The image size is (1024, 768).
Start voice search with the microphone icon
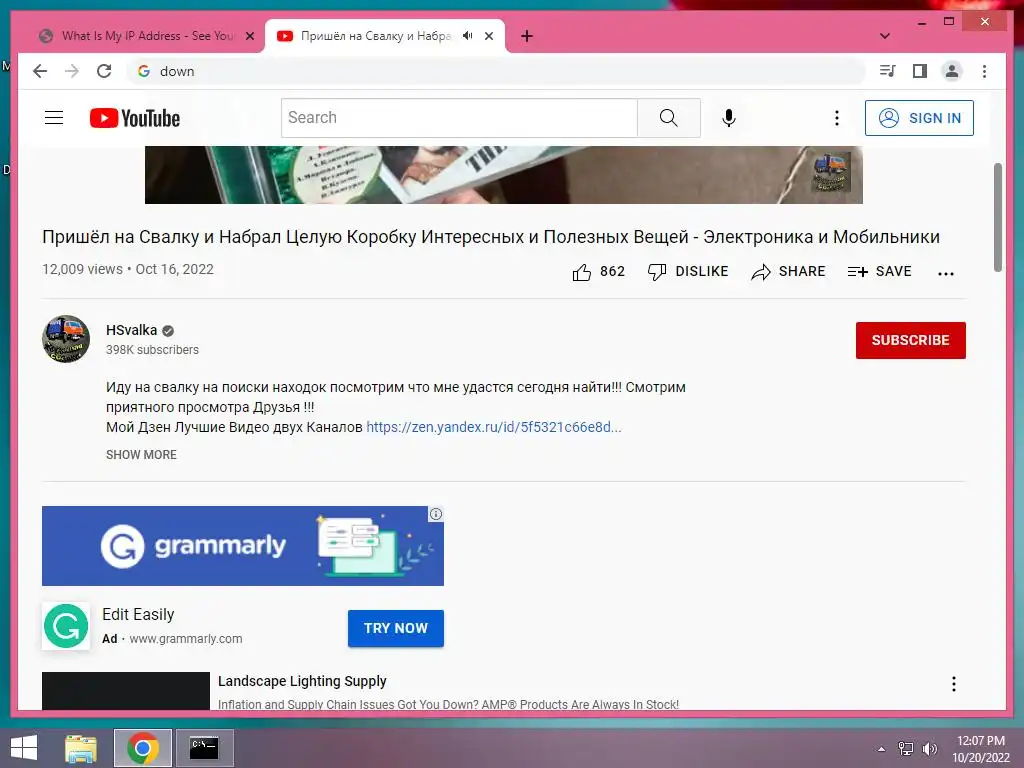[x=729, y=118]
